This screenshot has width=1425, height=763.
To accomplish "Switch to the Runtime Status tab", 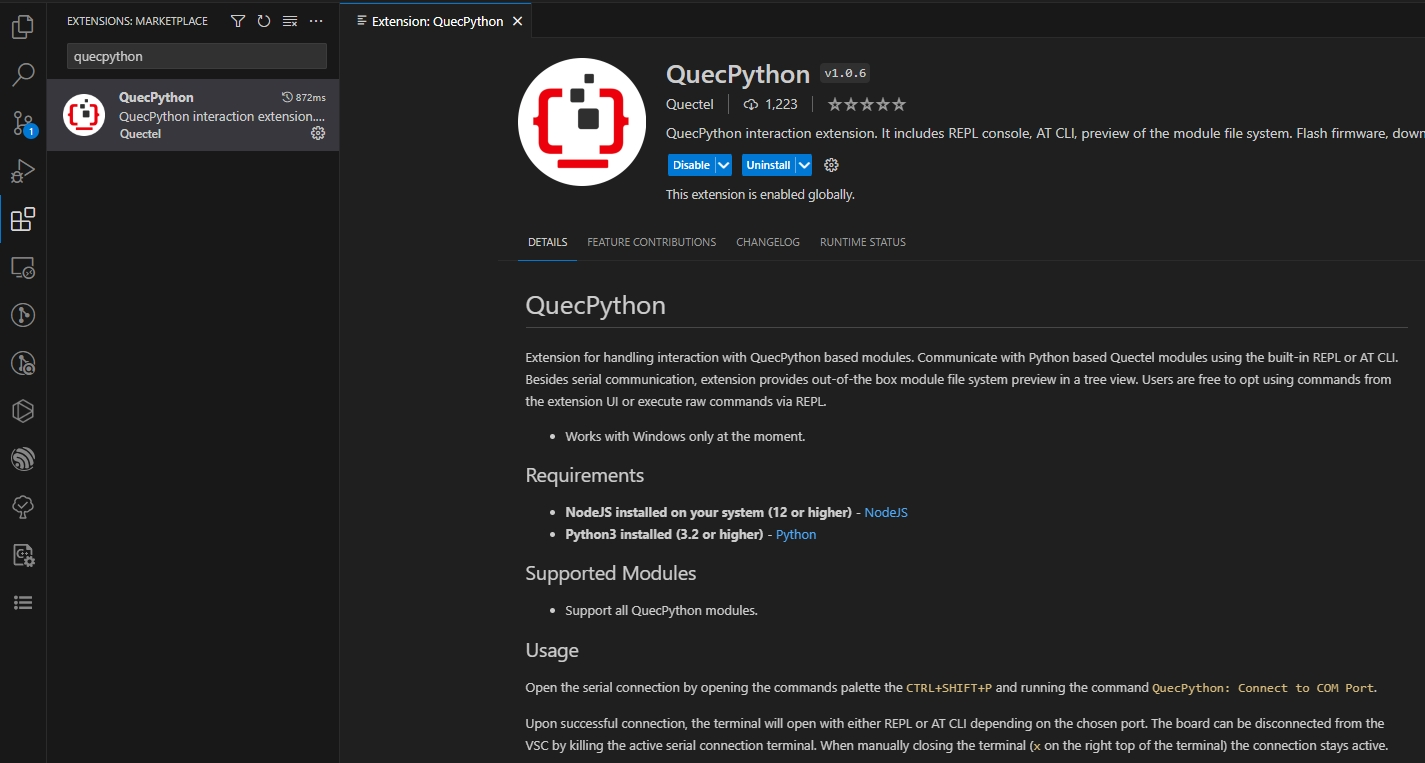I will tap(862, 241).
